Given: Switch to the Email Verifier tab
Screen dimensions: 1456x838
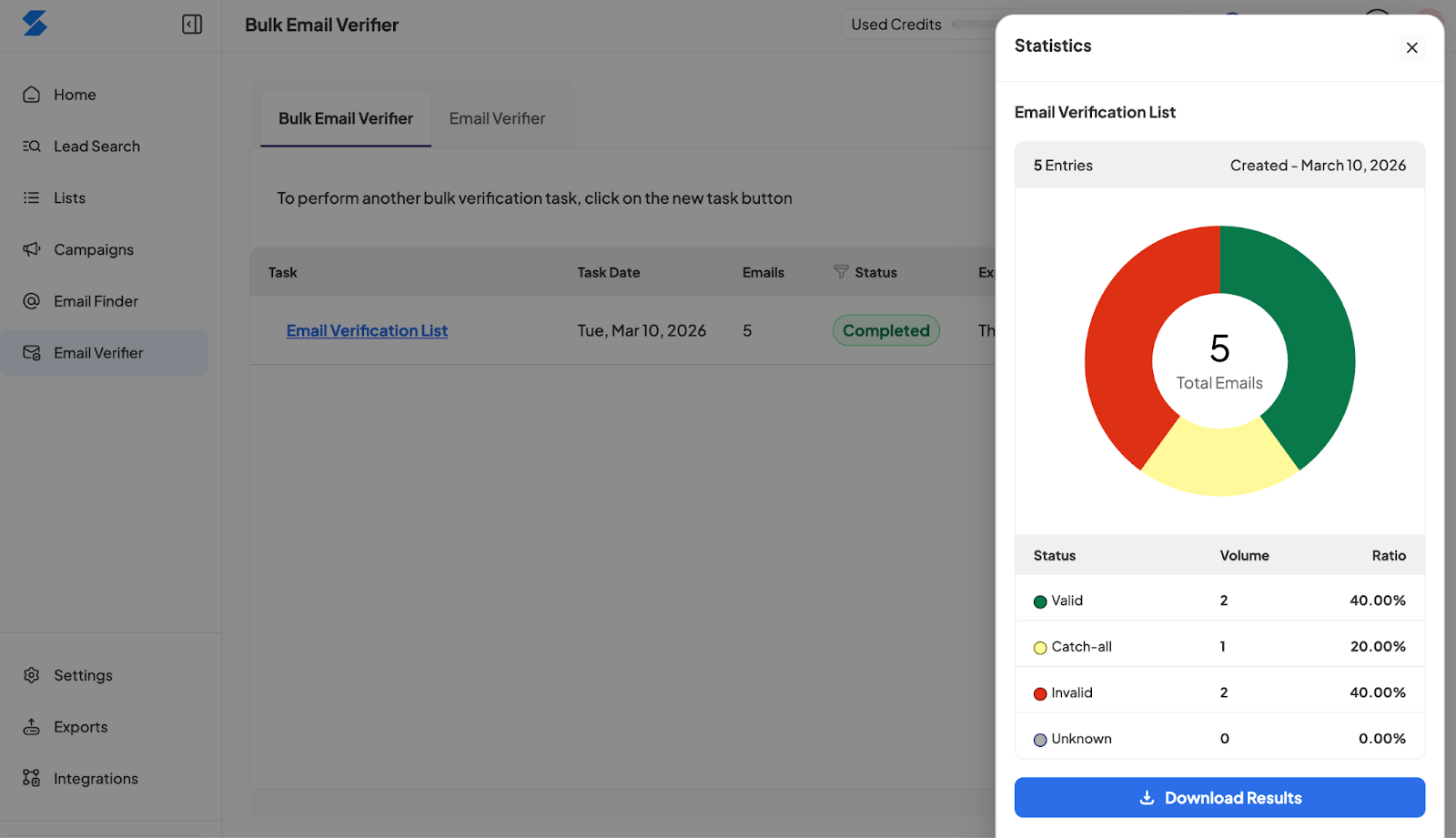Looking at the screenshot, I should [497, 119].
